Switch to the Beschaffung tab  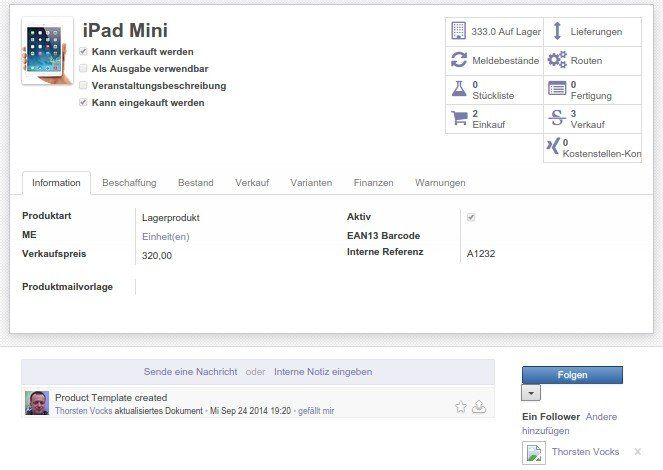pos(129,183)
